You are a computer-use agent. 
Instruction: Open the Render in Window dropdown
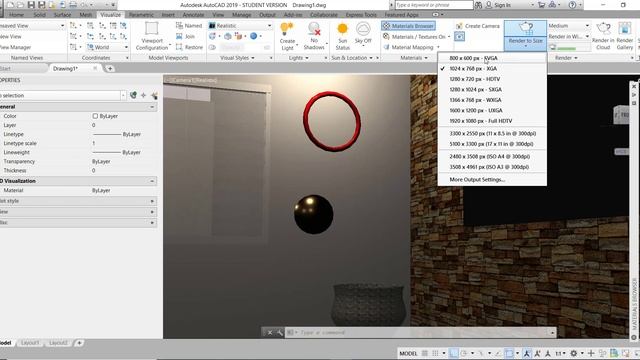click(569, 36)
